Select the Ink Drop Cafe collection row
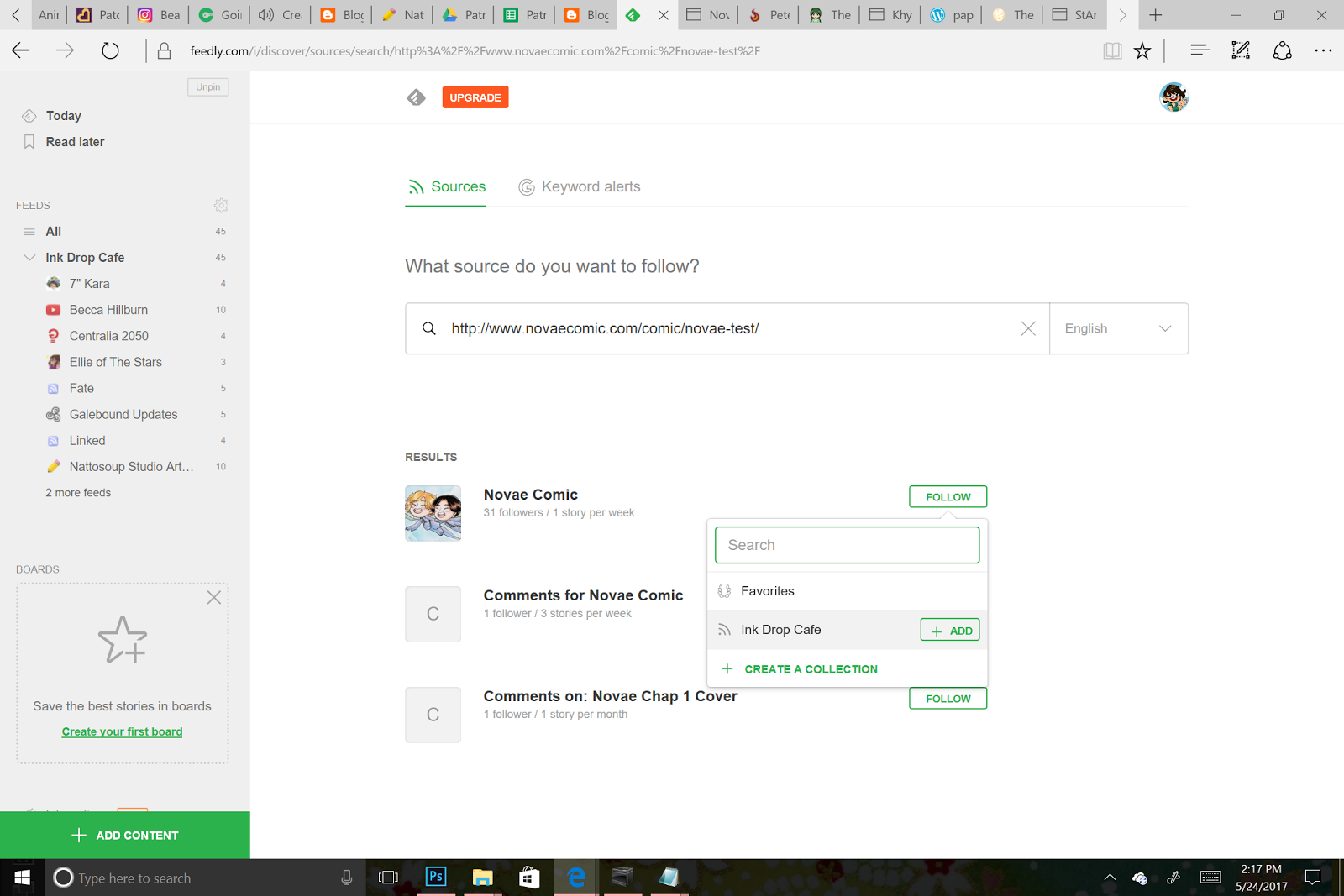Screen dimensions: 1344x896 tap(847, 630)
